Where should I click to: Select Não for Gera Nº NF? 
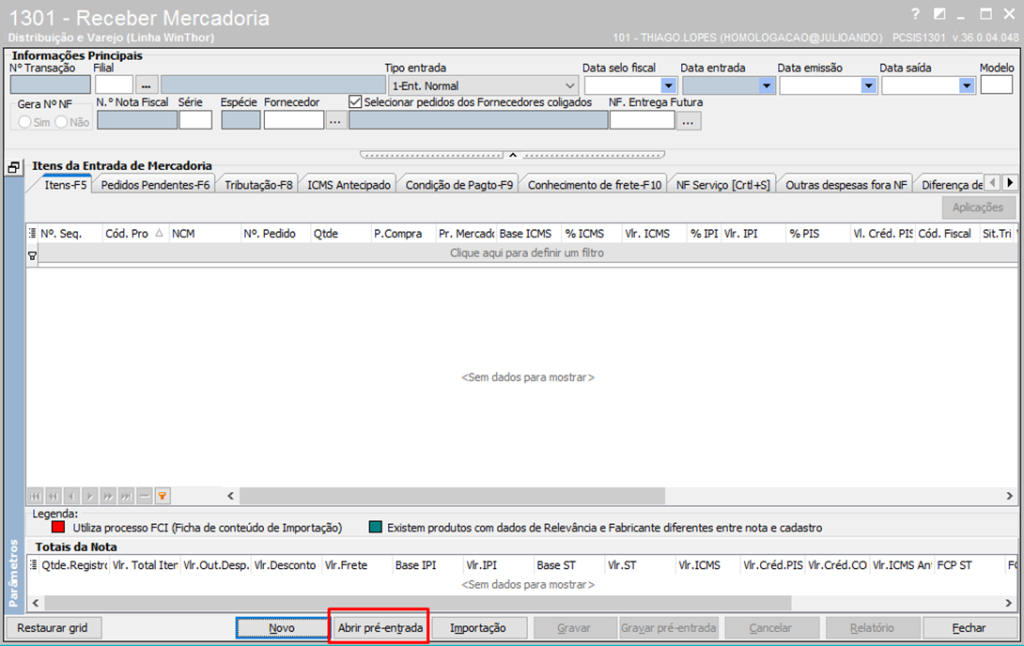pos(61,122)
